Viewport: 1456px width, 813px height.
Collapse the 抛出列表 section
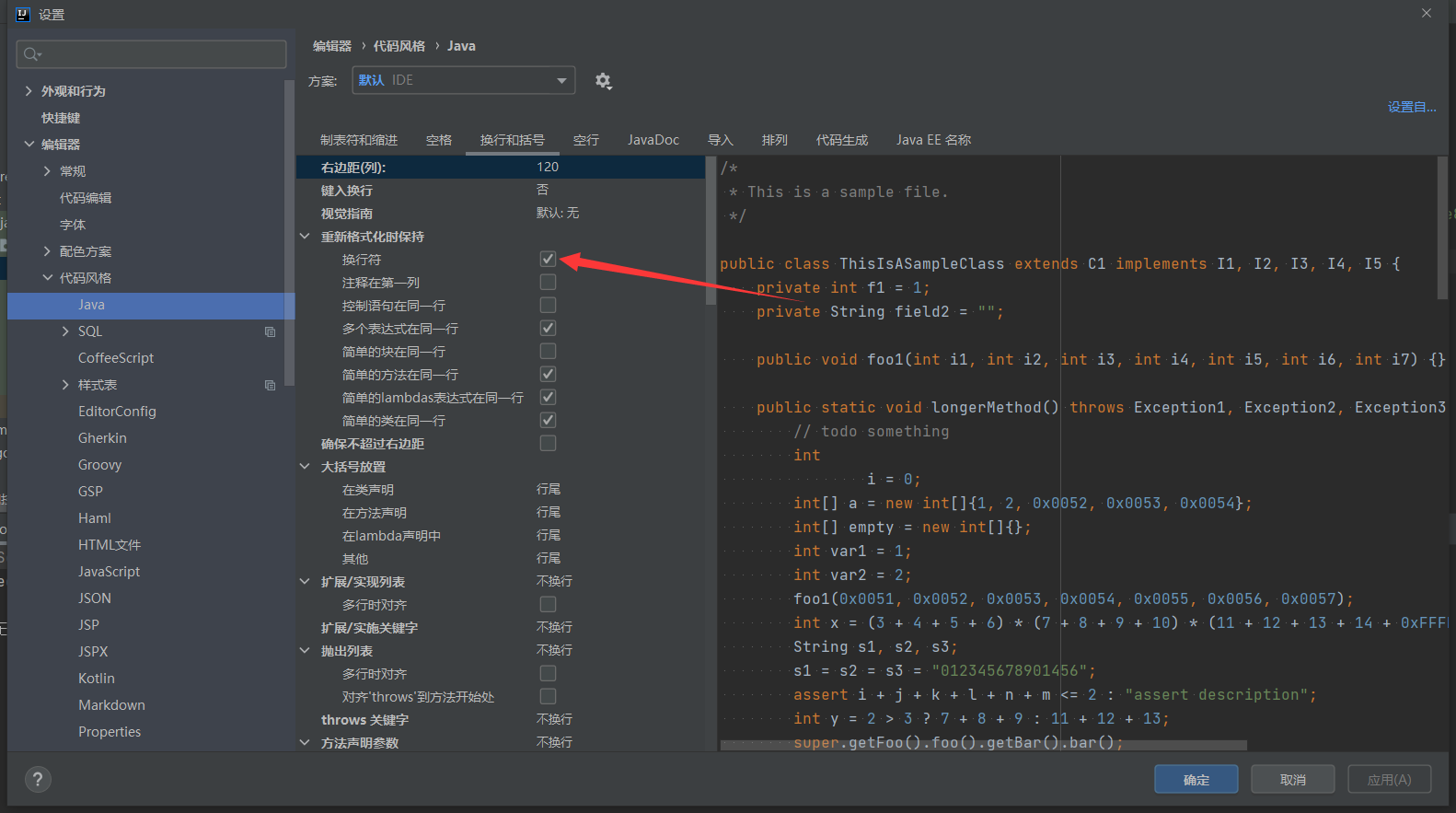305,651
